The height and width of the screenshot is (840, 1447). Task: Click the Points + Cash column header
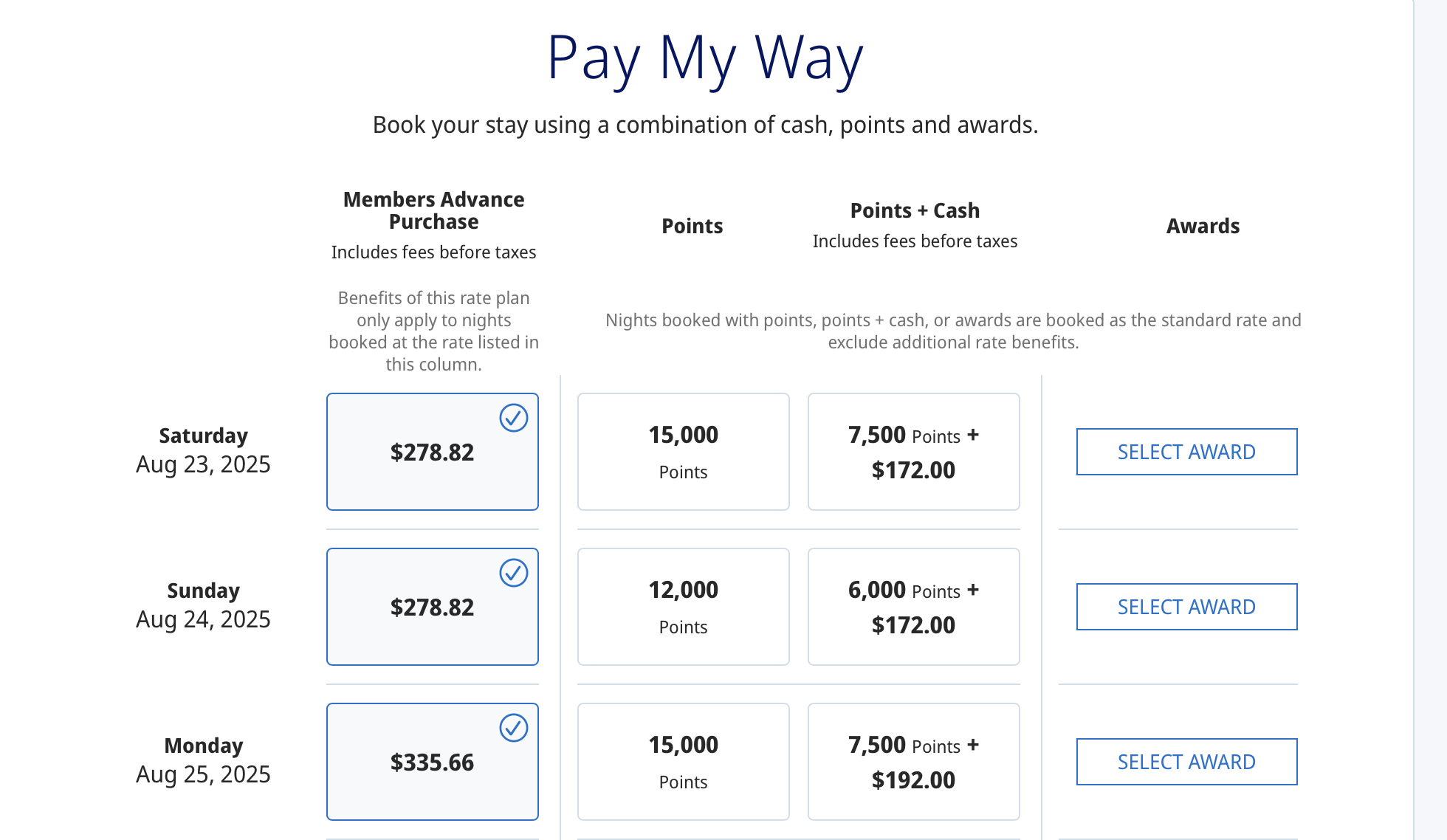pyautogui.click(x=914, y=210)
